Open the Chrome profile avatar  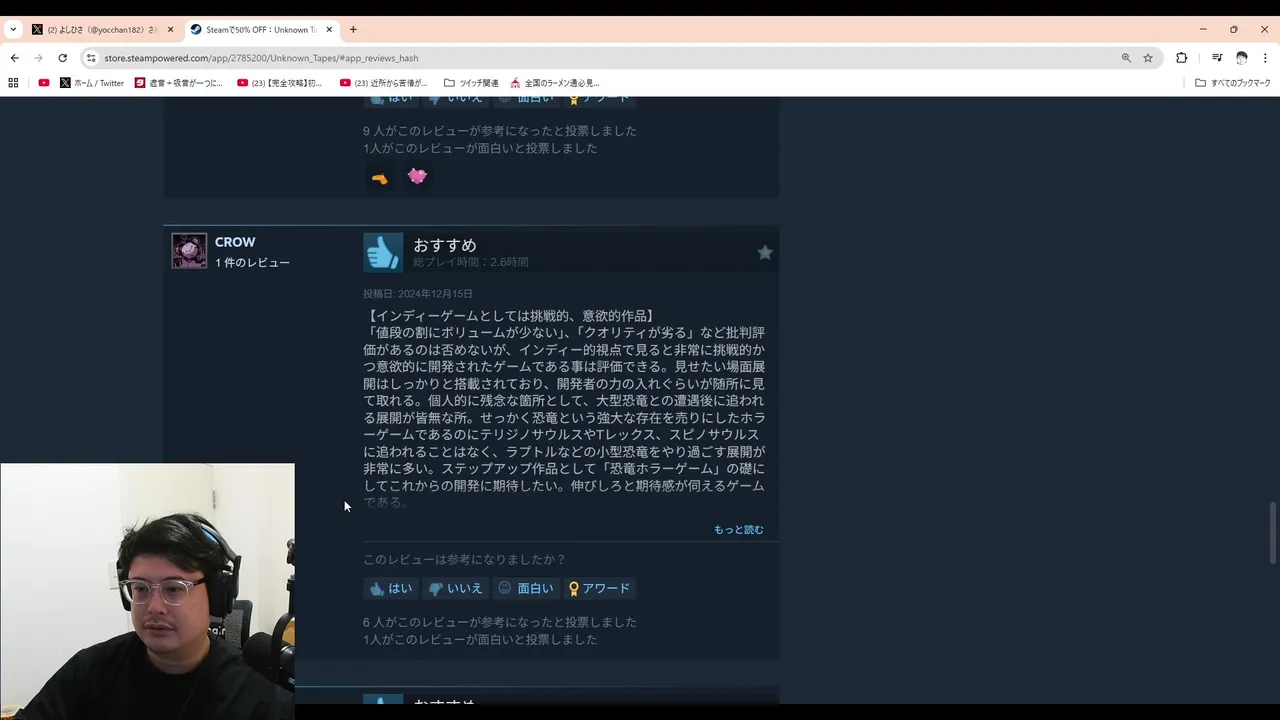pos(1241,58)
